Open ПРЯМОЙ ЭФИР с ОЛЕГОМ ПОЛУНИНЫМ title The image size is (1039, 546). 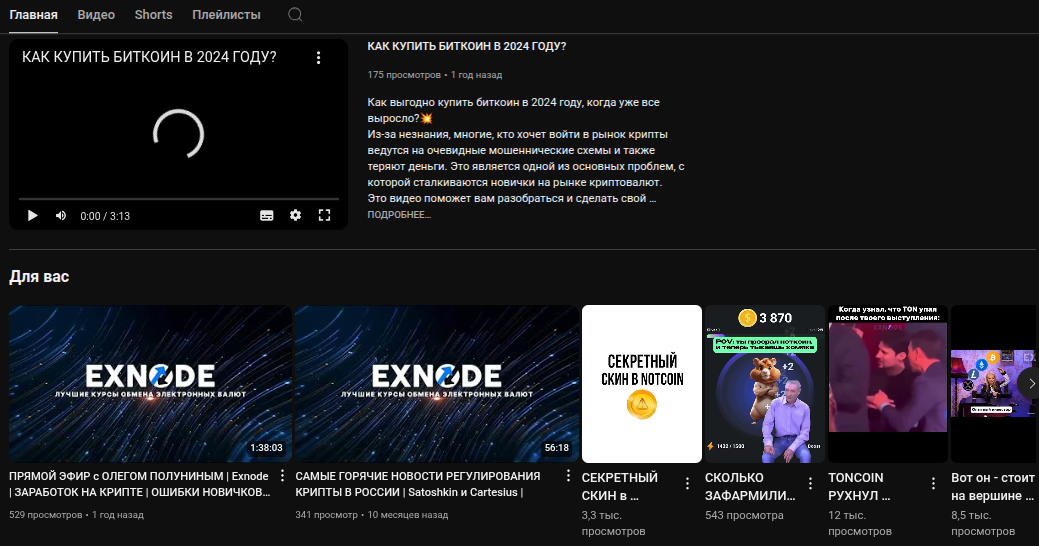(140, 484)
